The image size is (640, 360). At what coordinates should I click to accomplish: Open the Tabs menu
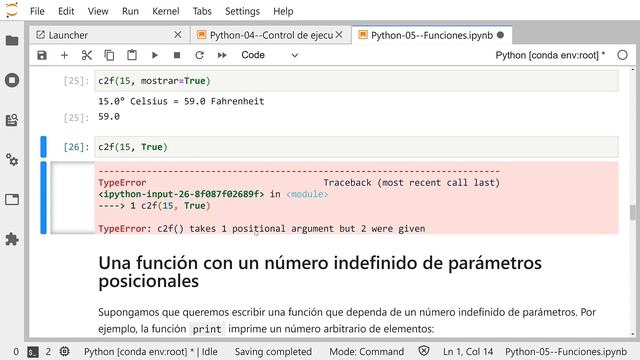pos(202,11)
